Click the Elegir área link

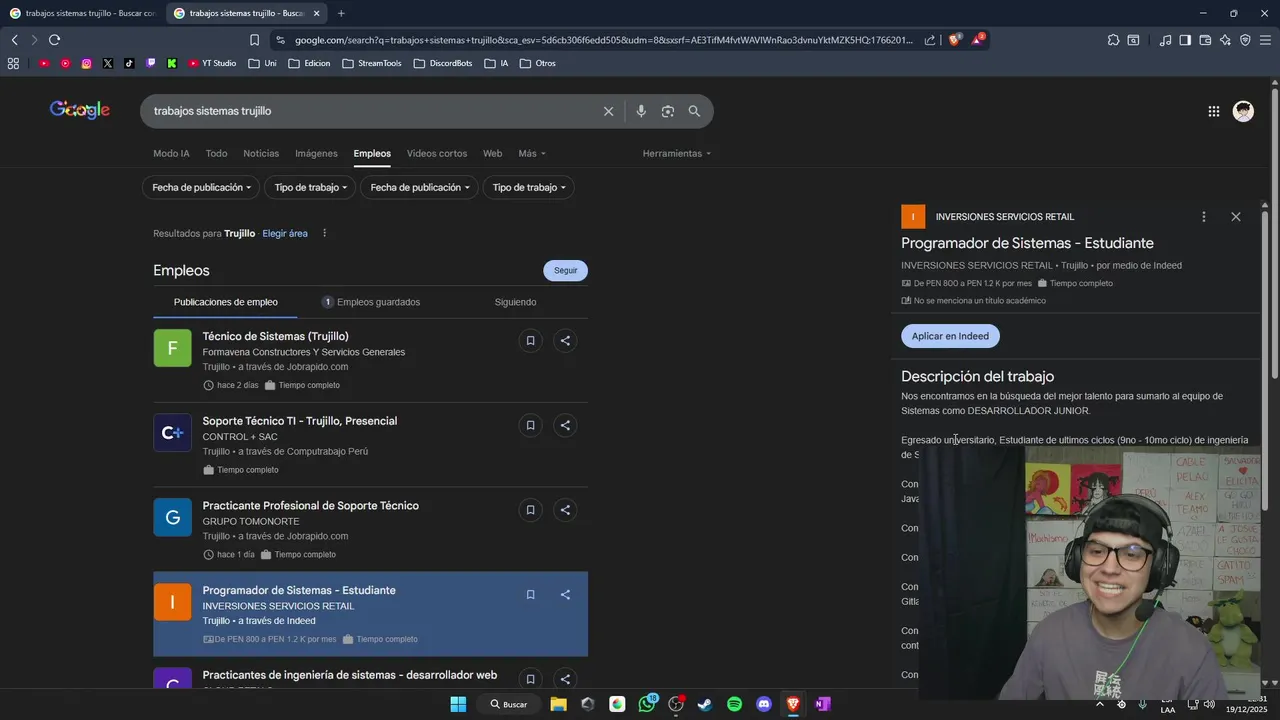(285, 233)
